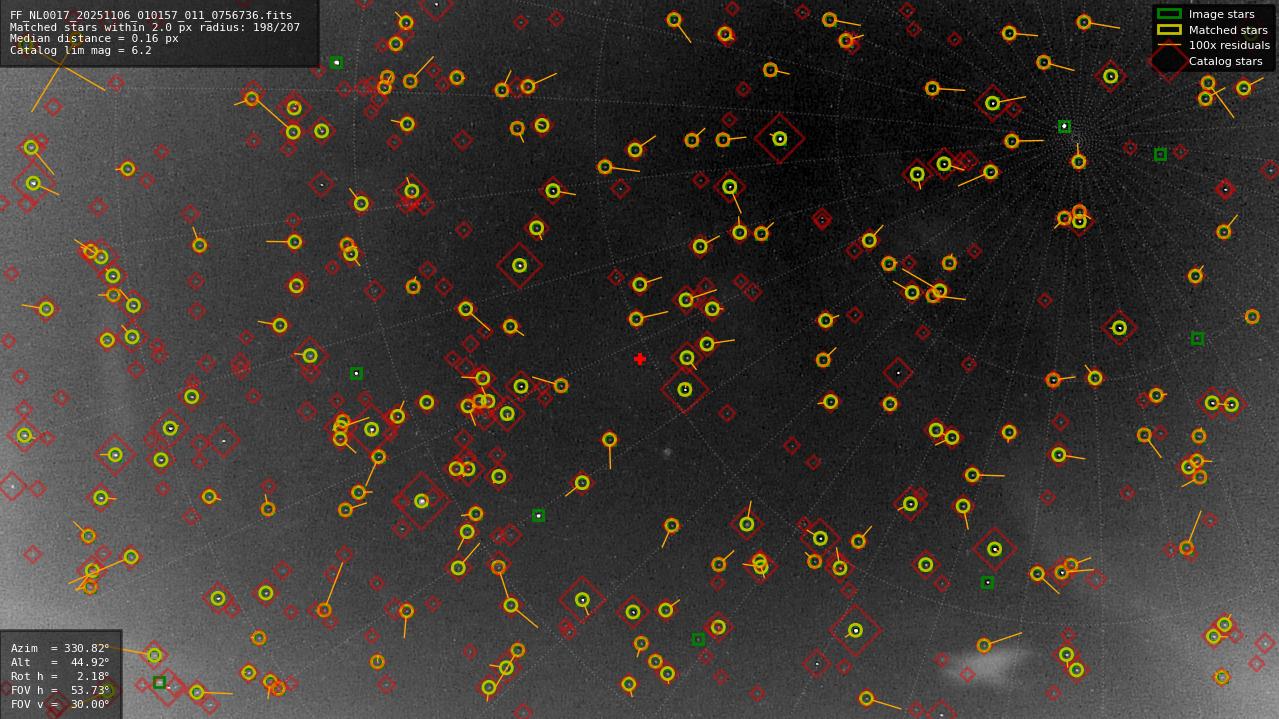Image resolution: width=1279 pixels, height=719 pixels.
Task: Click the 'FOV h = 53.73°' readout
Action: [x=60, y=690]
